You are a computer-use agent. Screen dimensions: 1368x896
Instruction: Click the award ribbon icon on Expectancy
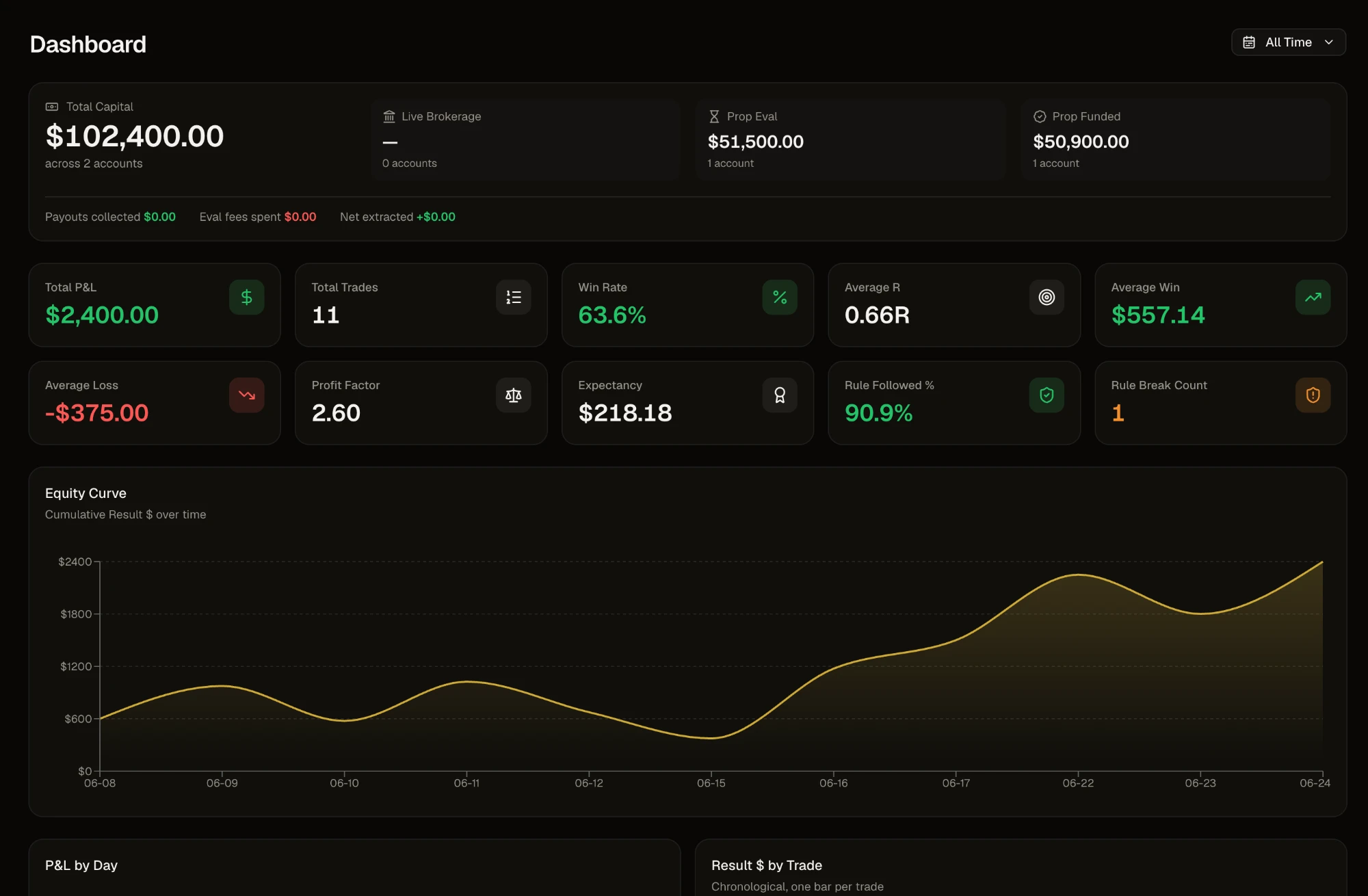click(780, 395)
